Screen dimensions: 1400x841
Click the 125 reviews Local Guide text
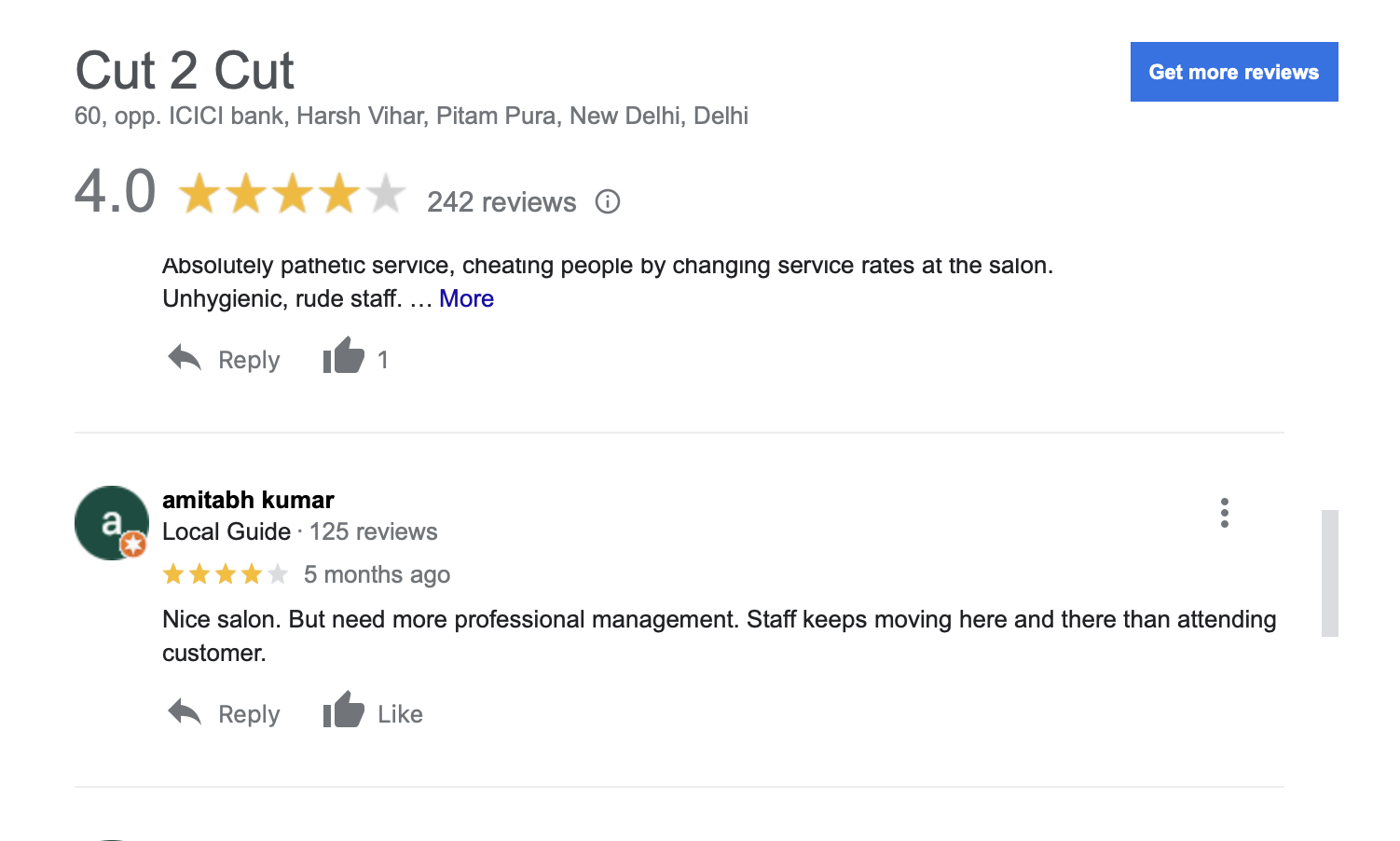point(373,531)
